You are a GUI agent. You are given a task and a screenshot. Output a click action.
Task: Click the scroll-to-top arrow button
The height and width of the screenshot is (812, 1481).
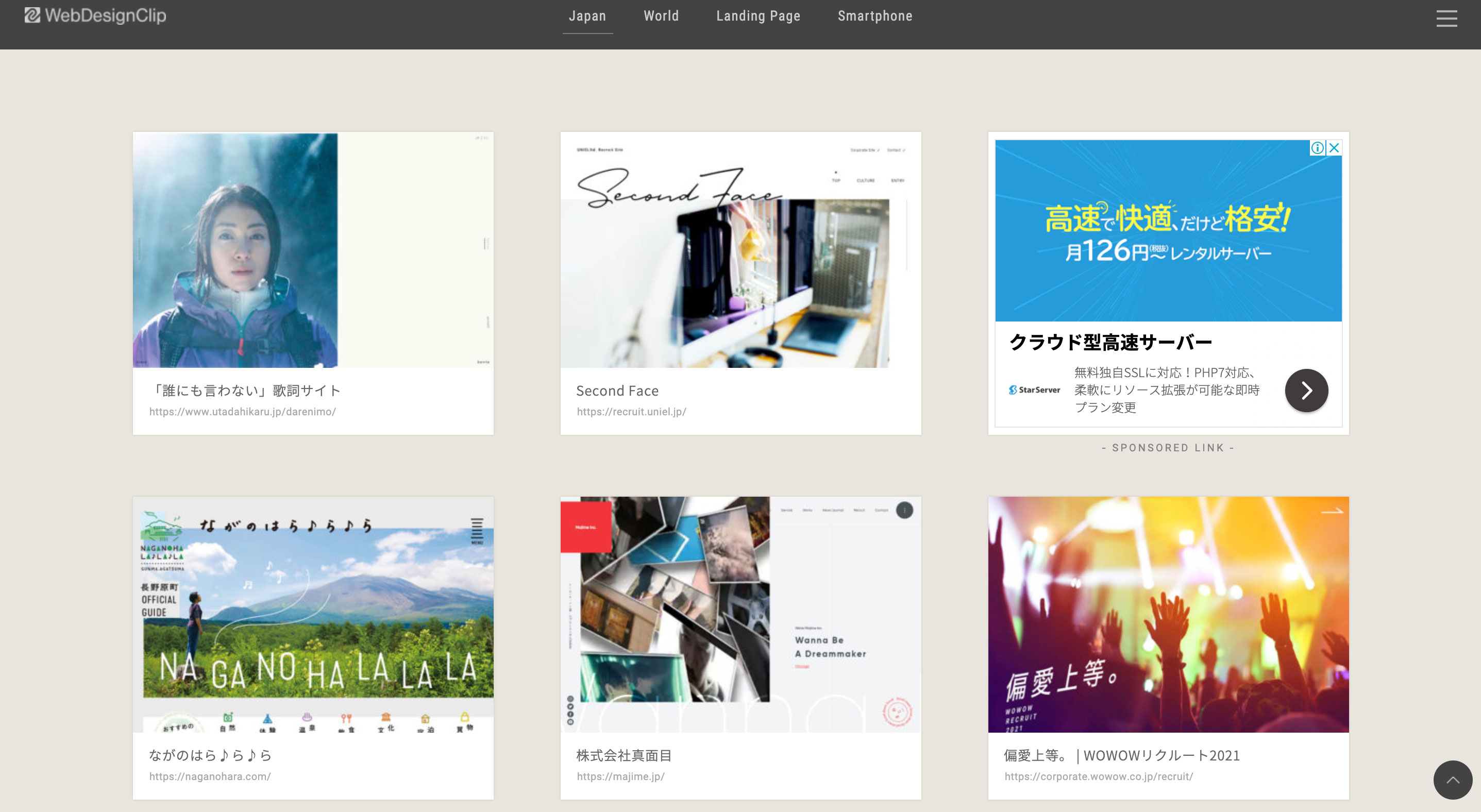tap(1452, 779)
